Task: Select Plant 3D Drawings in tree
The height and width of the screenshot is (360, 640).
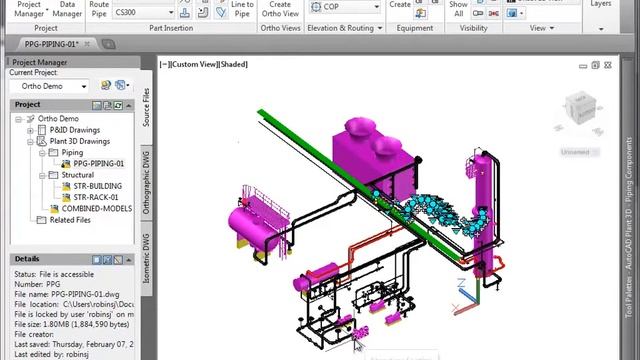Action: (x=80, y=141)
